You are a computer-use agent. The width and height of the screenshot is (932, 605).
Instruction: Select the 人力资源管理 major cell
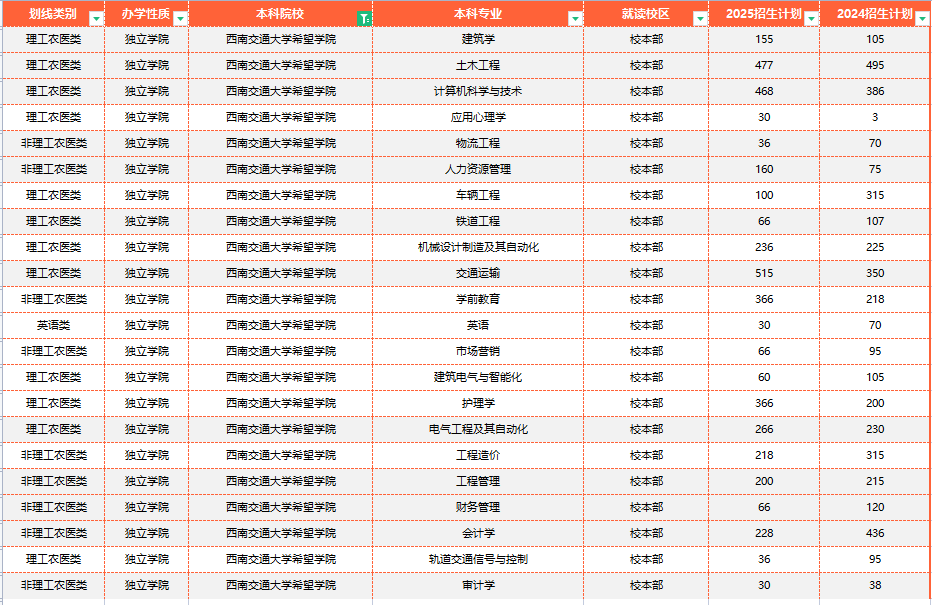pos(478,169)
